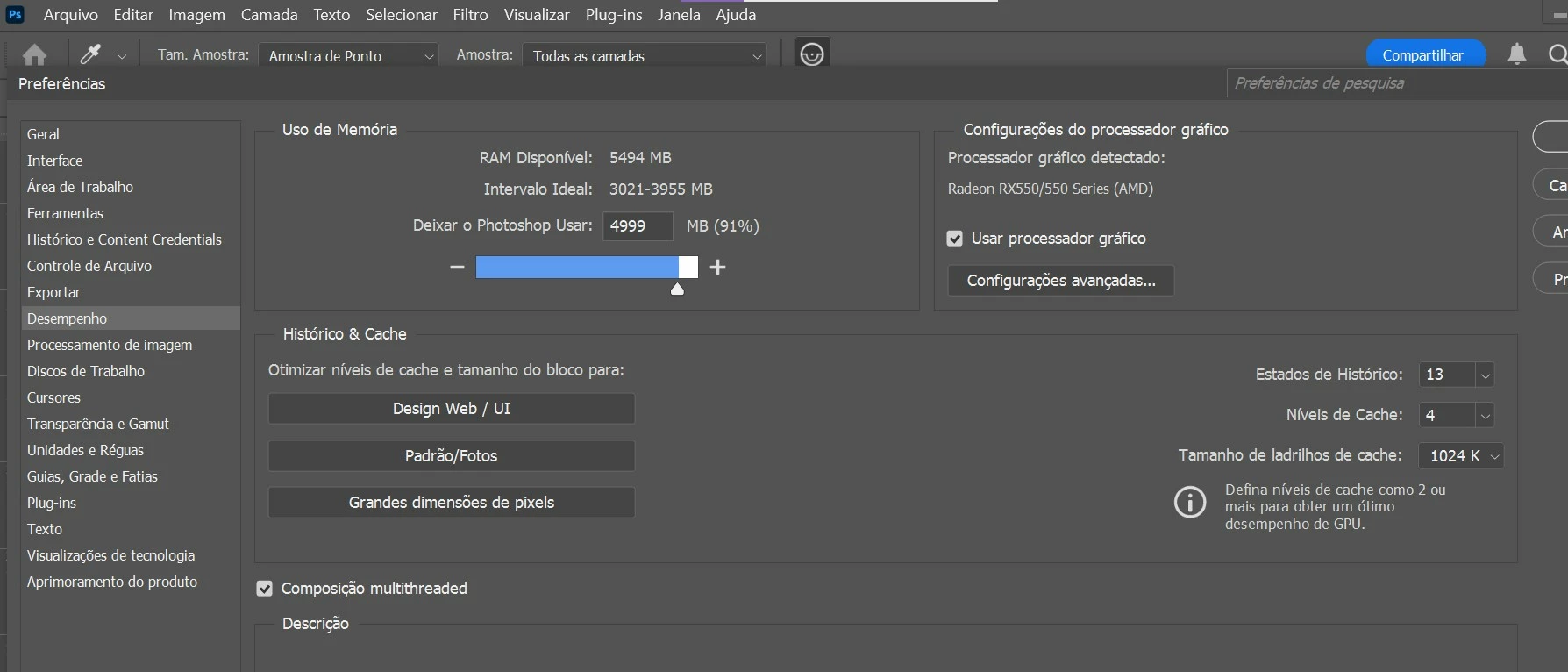Select Unidades e Réguas category
Viewport: 1568px width, 672px height.
[131, 450]
